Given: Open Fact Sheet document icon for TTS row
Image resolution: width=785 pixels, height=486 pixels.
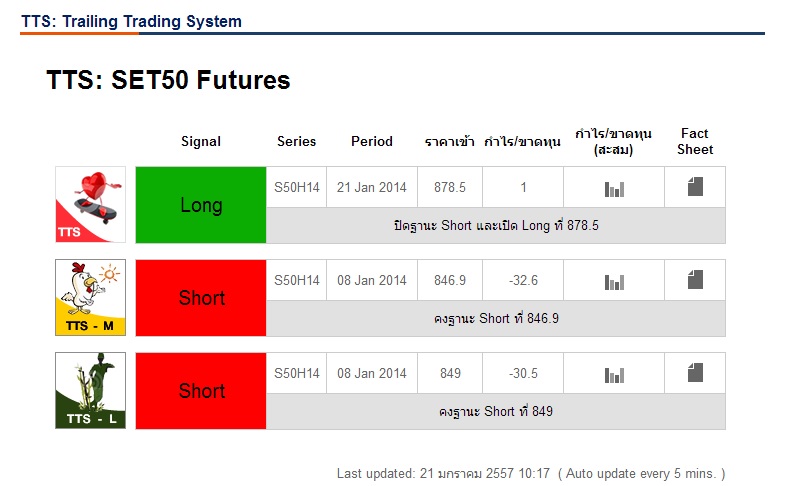Looking at the screenshot, I should click(x=695, y=187).
